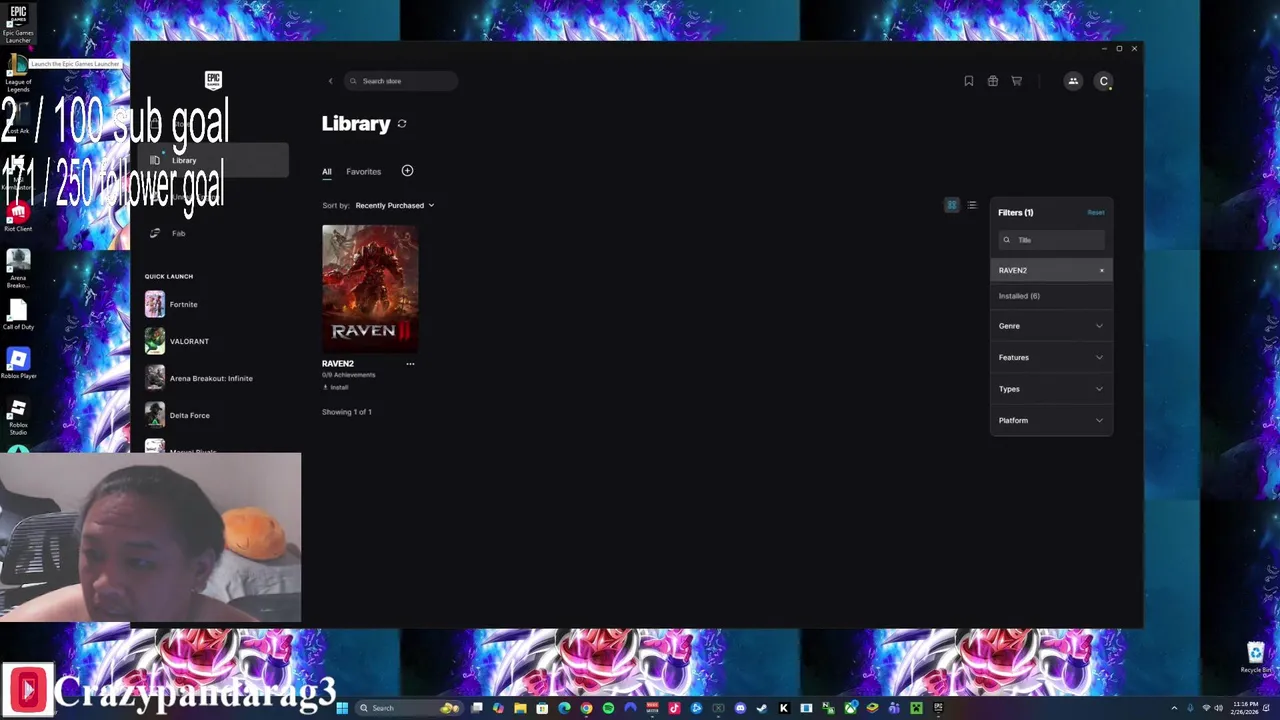1280x720 pixels.
Task: Open Epic Games Launcher desktop shortcut
Action: 18,24
